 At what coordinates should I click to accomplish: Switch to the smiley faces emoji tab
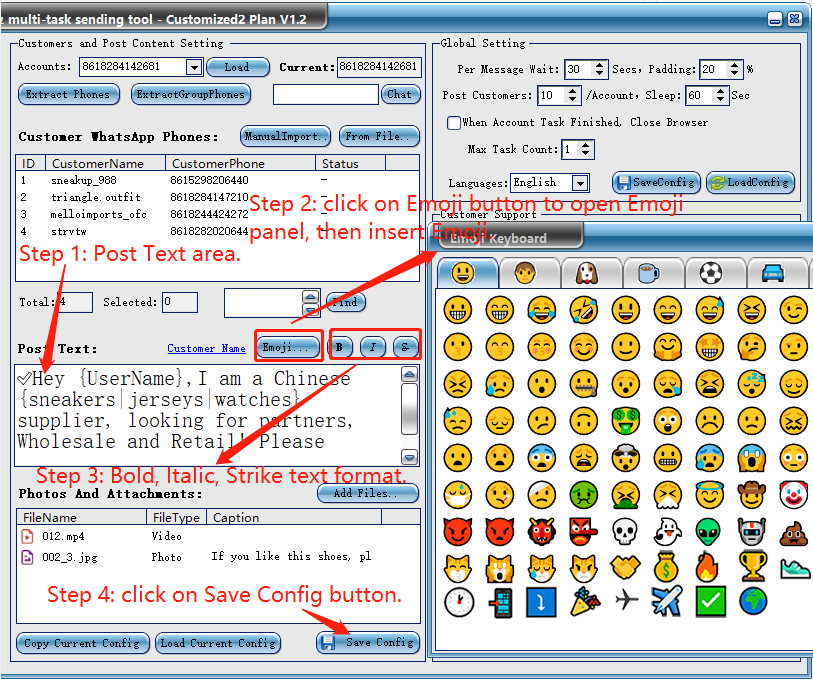(467, 273)
